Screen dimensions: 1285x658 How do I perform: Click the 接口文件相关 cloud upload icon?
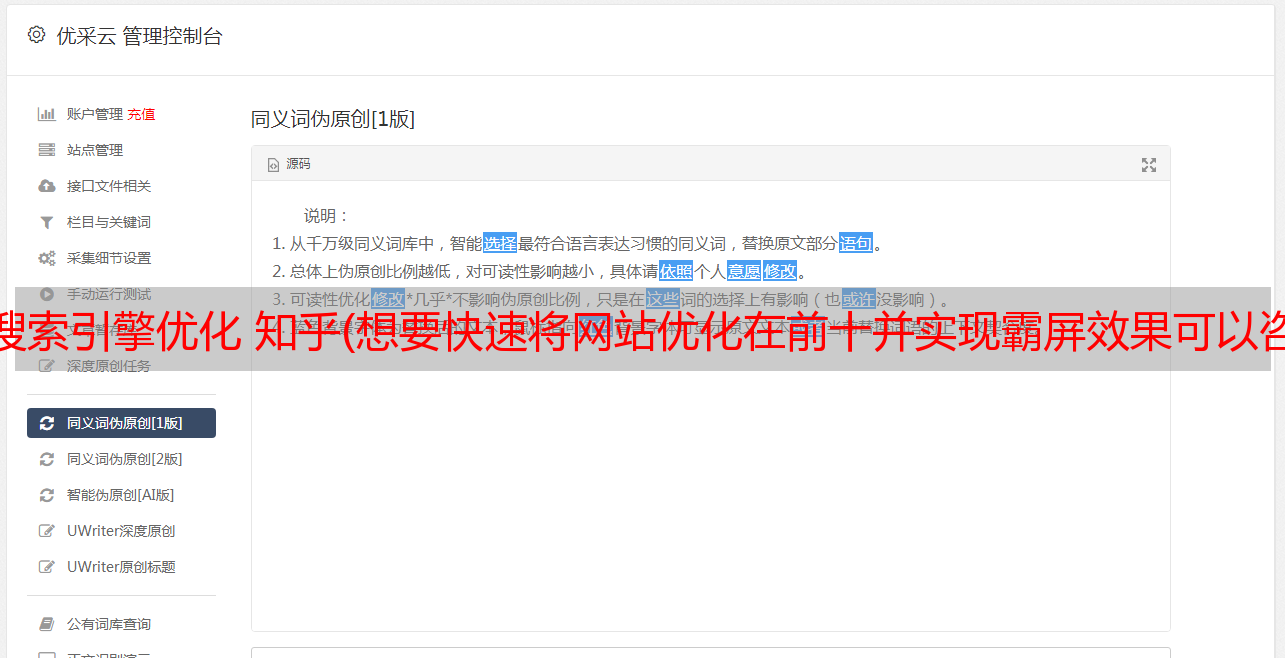(46, 186)
